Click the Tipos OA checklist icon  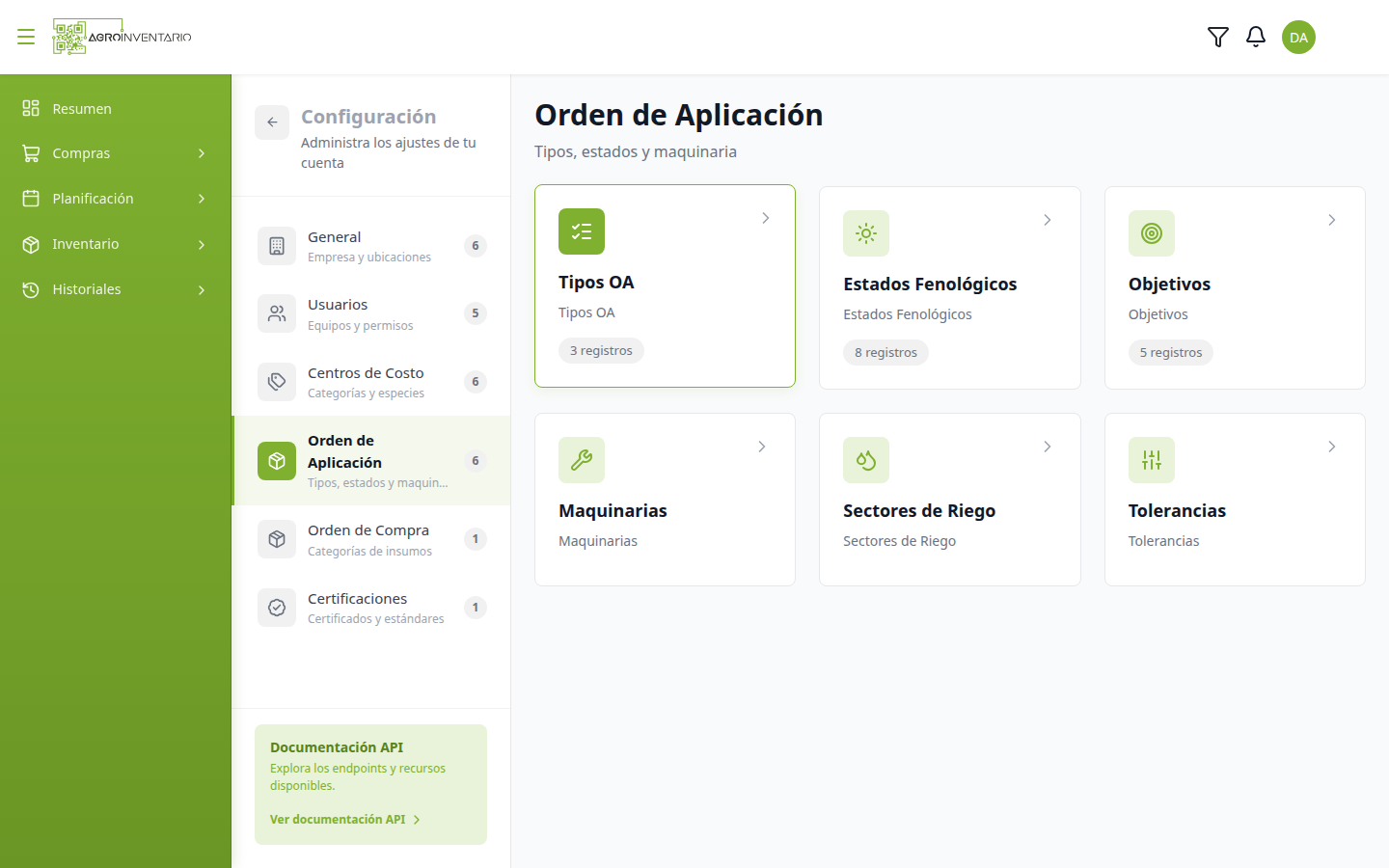(x=582, y=231)
